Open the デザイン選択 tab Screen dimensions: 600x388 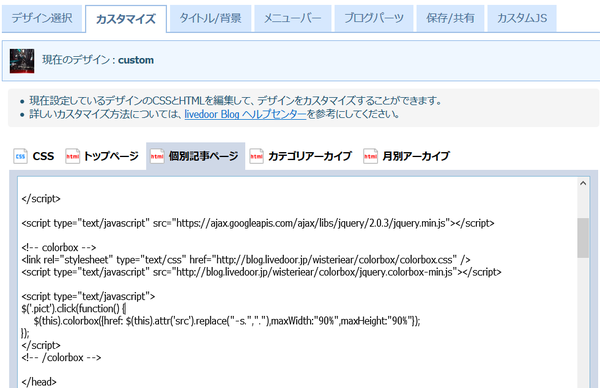(x=42, y=18)
